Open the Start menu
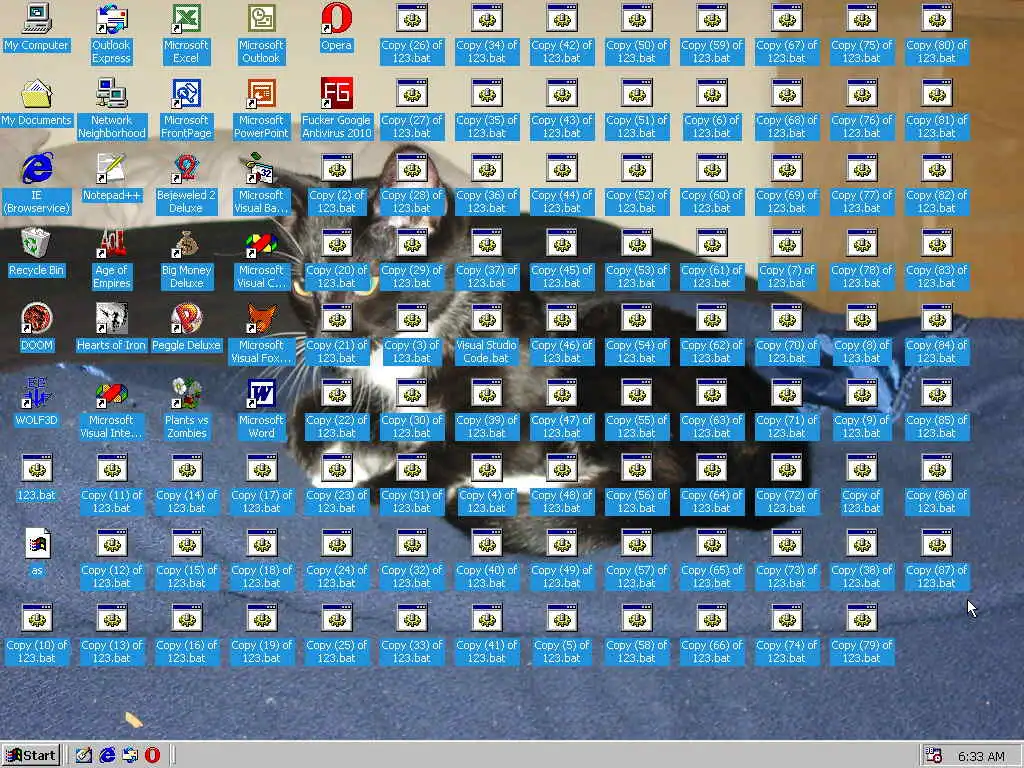 click(x=31, y=756)
